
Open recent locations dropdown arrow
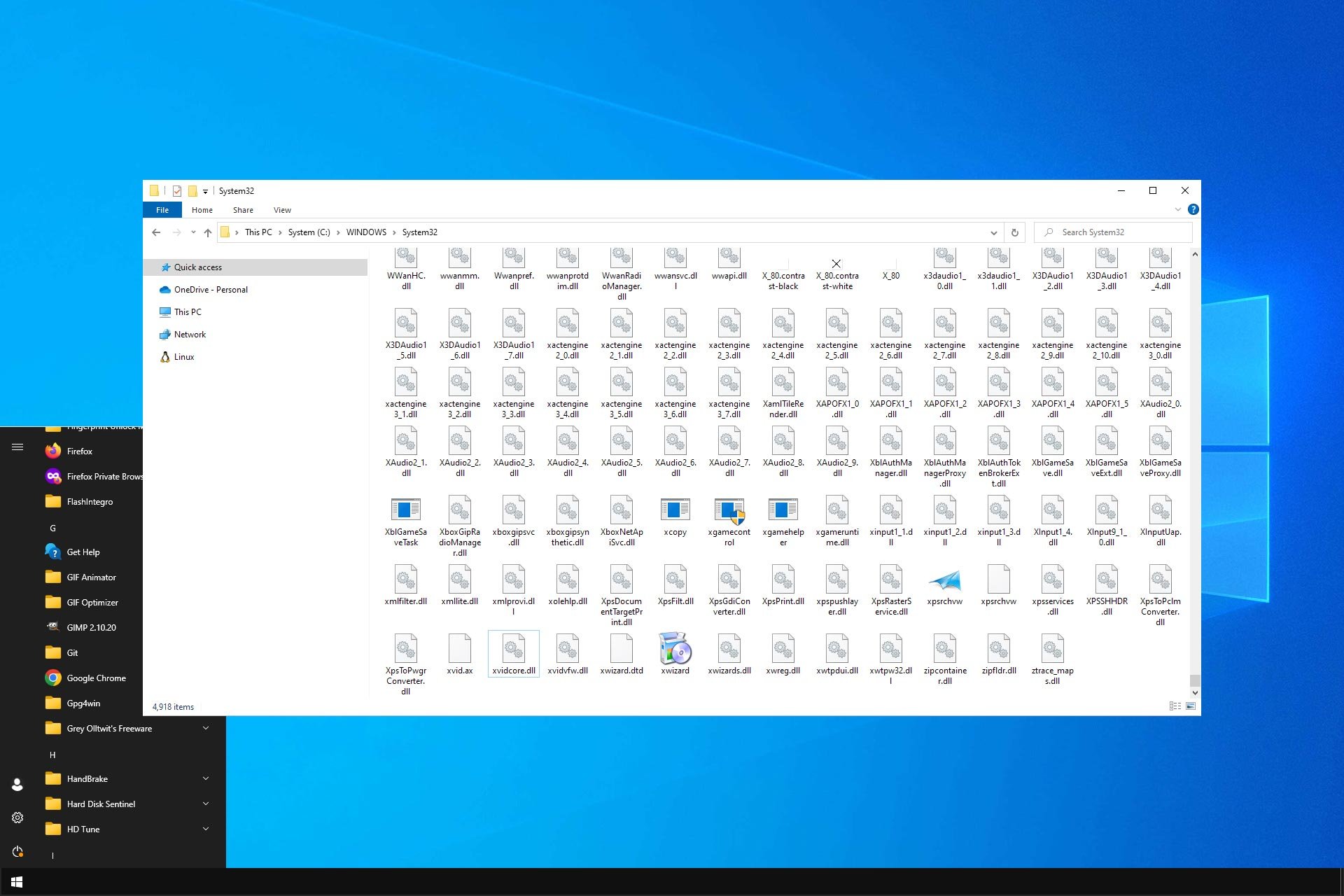tap(193, 232)
